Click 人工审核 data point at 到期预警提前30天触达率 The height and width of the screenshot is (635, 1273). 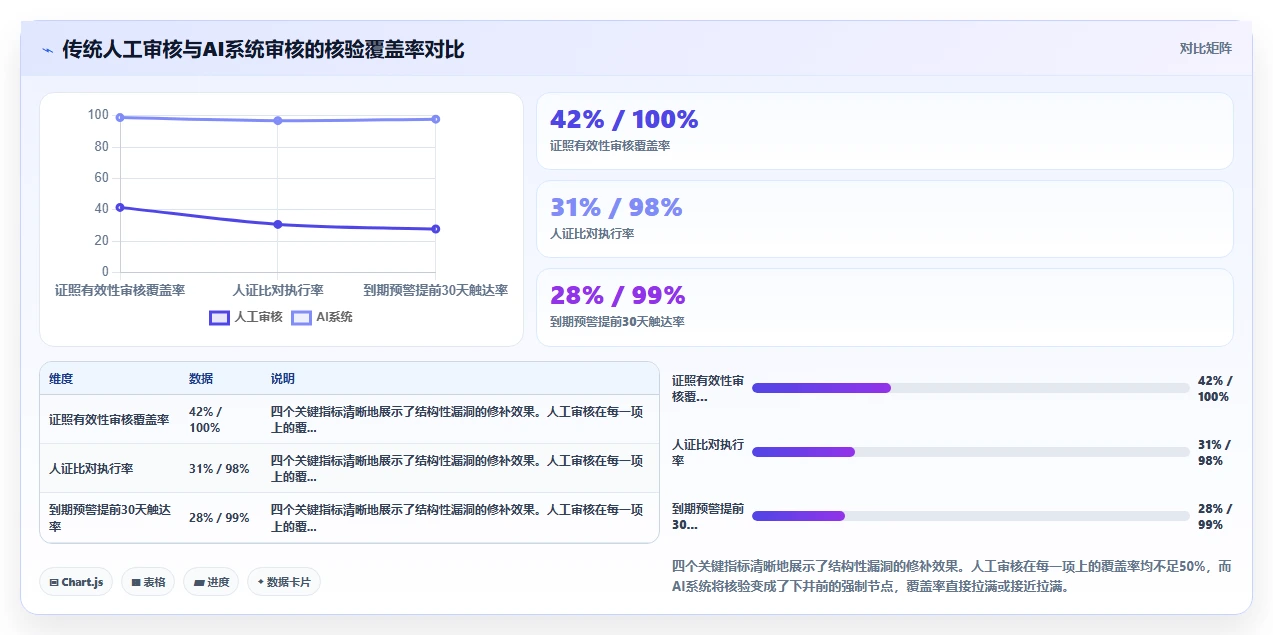436,229
